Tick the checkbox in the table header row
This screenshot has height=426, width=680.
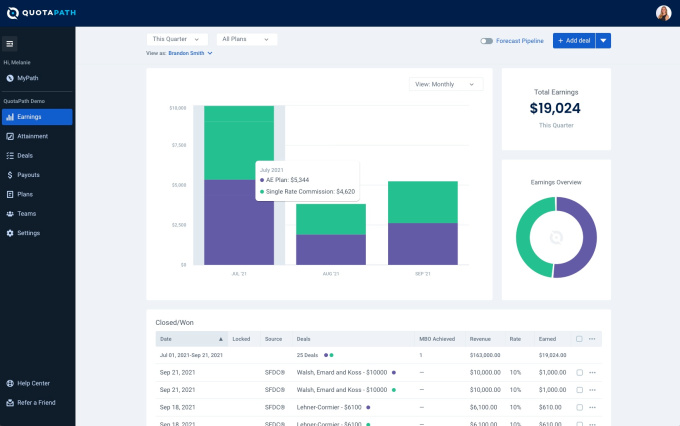point(579,339)
